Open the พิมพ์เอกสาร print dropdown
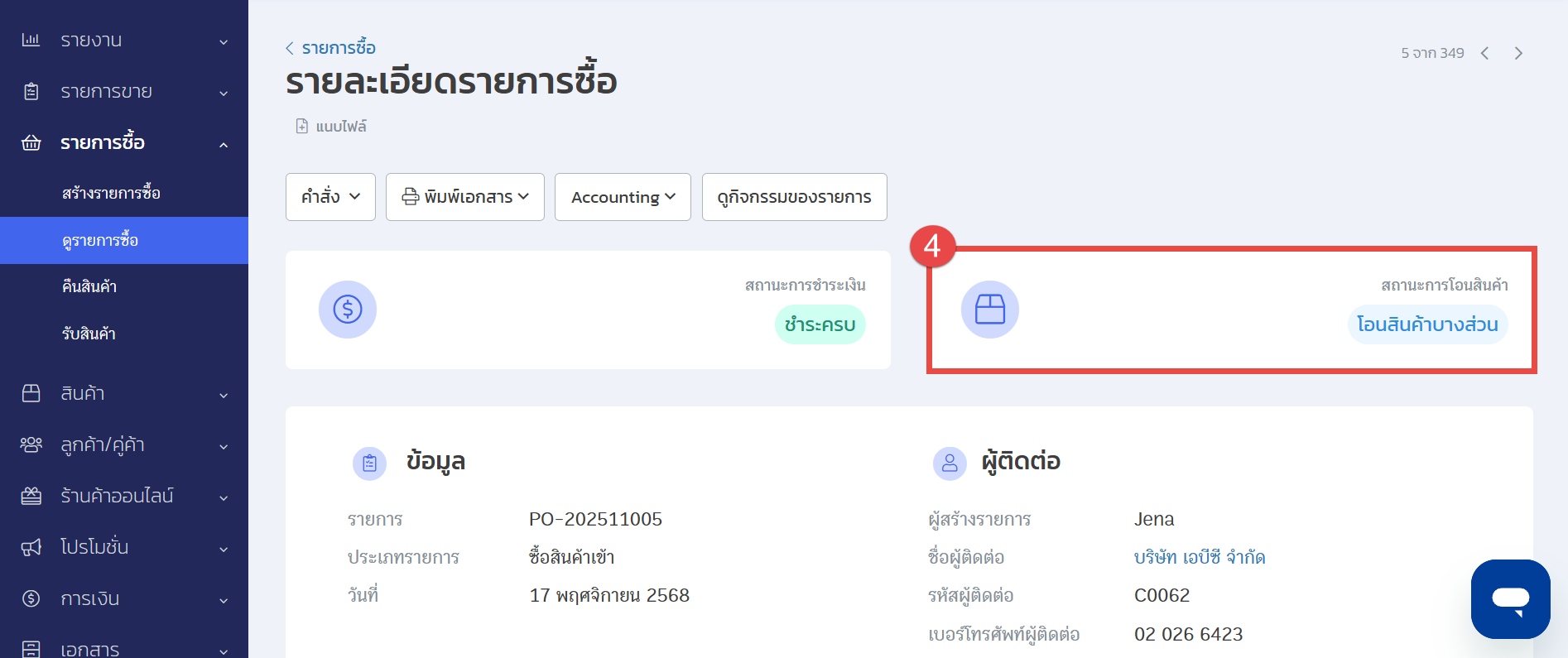This screenshot has height=658, width=1568. click(464, 197)
